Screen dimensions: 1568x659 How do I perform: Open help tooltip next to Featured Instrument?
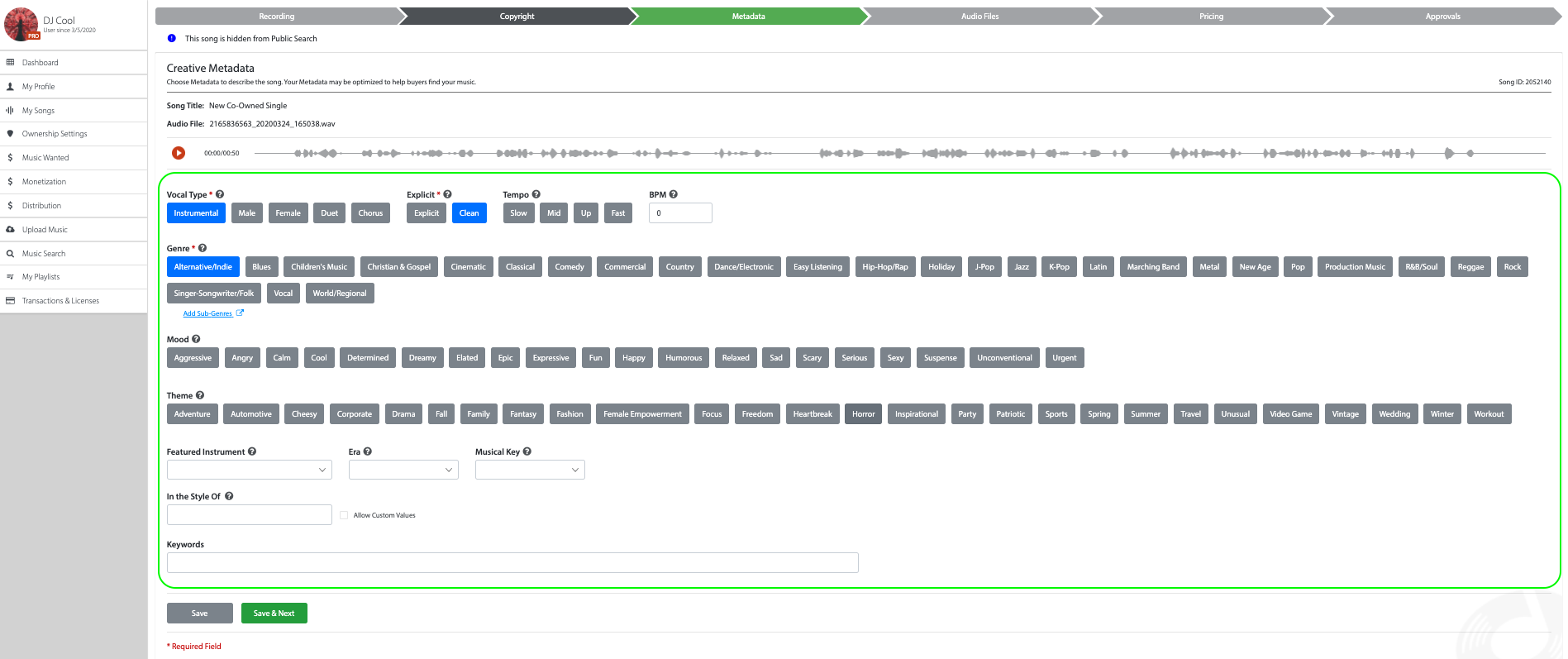point(252,451)
